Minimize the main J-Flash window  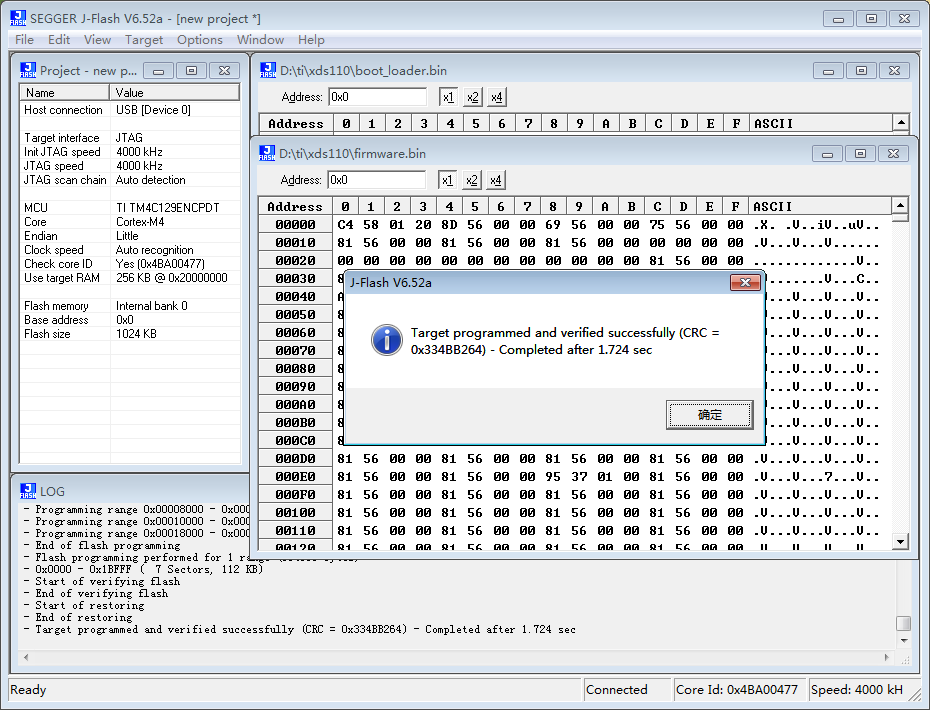838,19
